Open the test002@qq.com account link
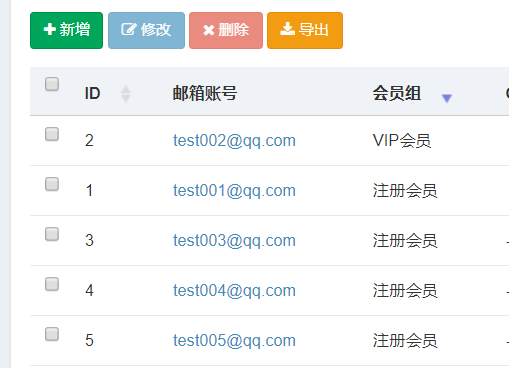 (234, 141)
